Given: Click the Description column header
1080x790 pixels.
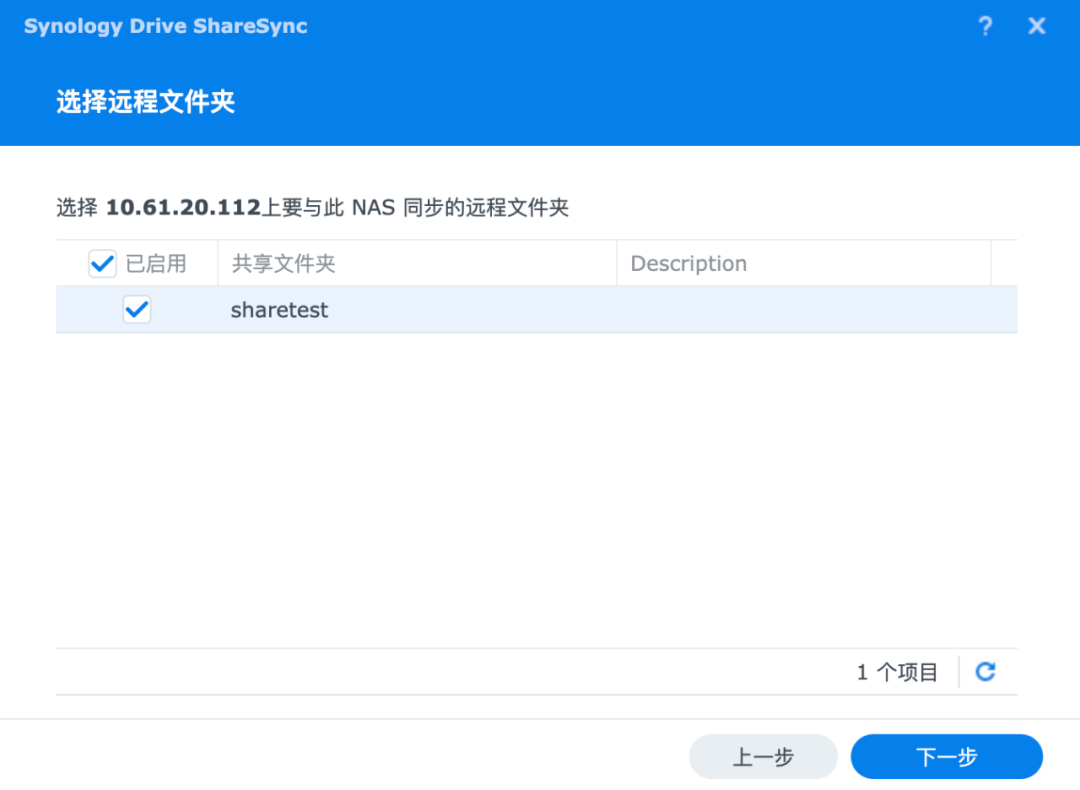Looking at the screenshot, I should [689, 263].
